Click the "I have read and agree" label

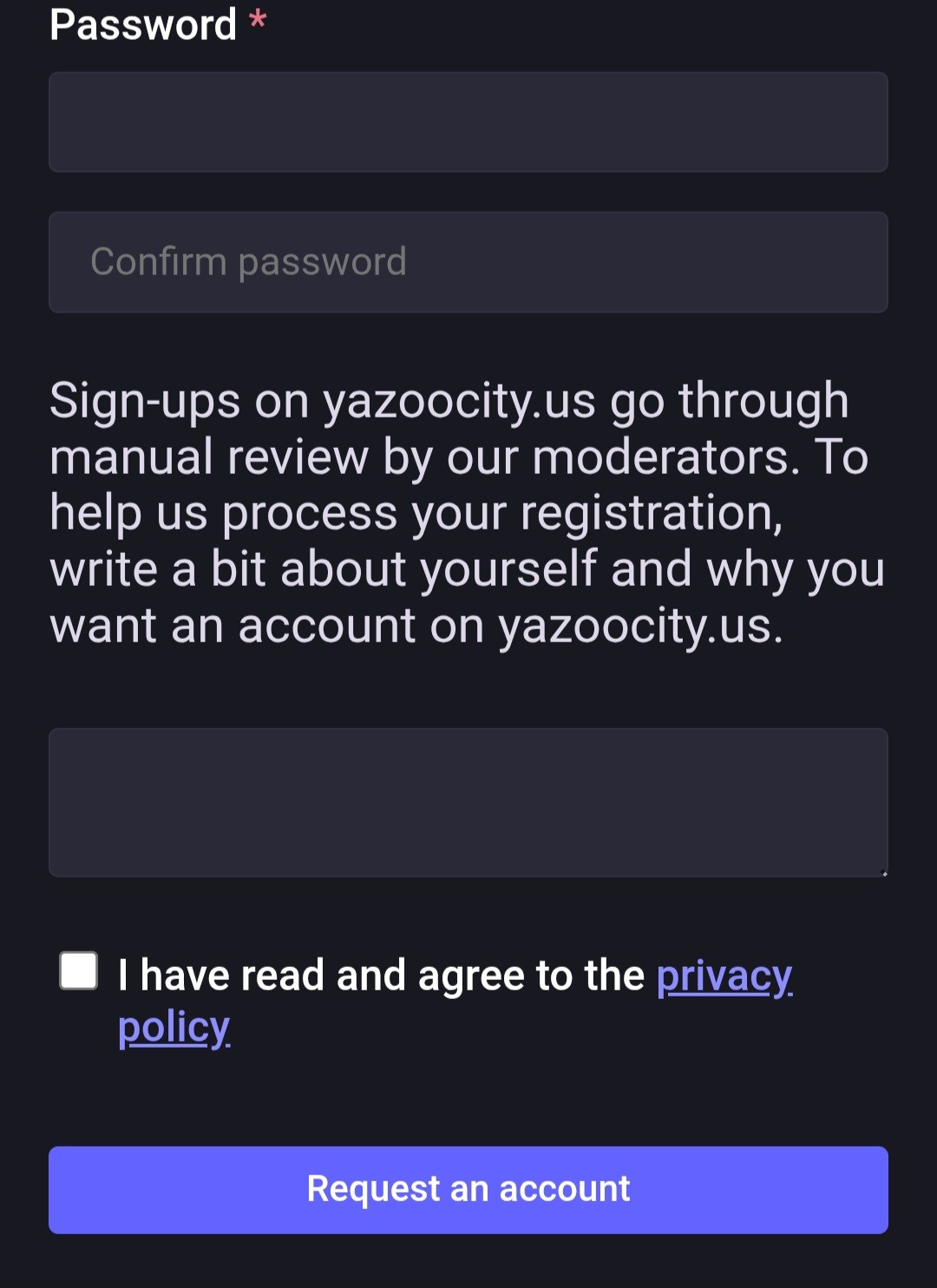pos(382,976)
